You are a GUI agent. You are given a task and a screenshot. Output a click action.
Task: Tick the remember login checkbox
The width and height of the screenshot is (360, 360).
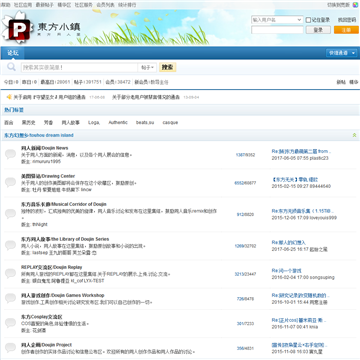(308, 20)
